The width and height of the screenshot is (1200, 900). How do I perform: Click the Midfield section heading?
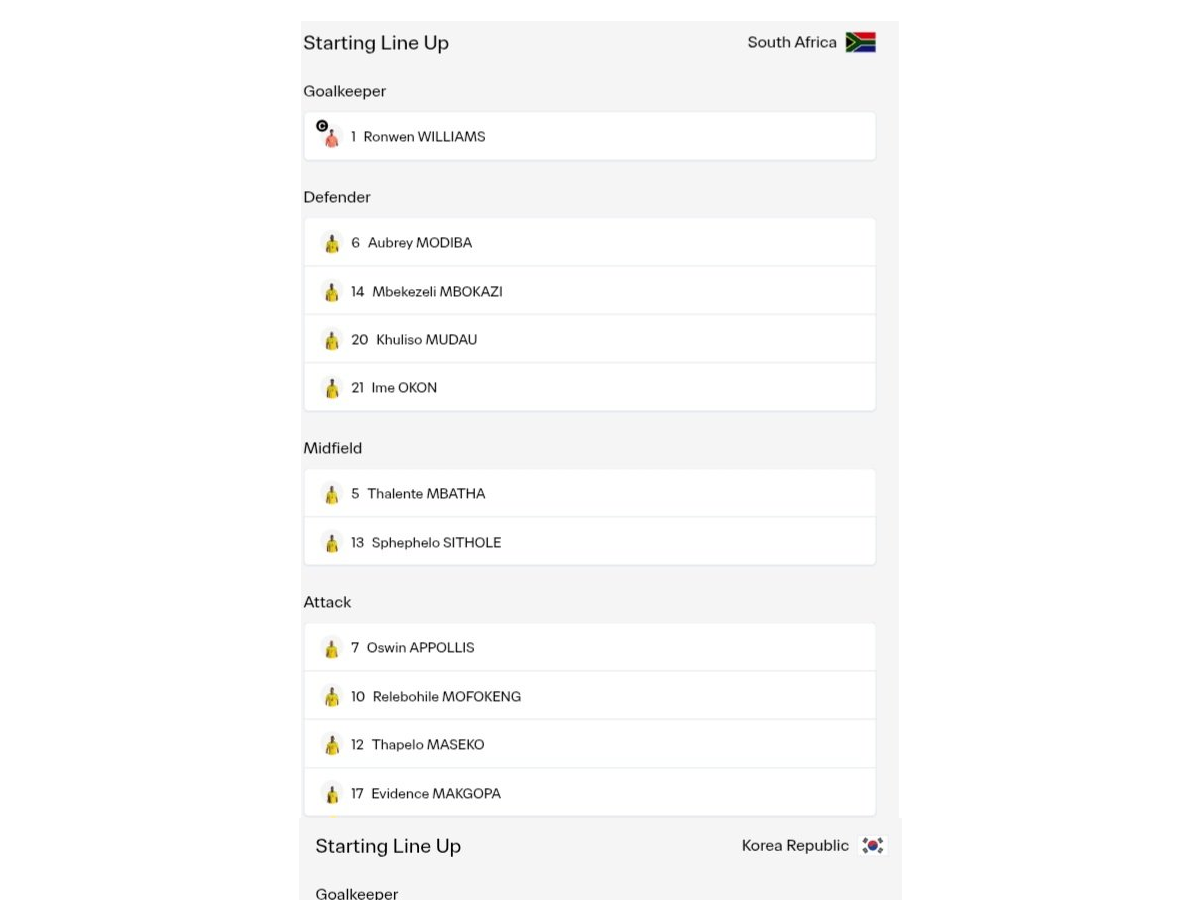[x=333, y=448]
